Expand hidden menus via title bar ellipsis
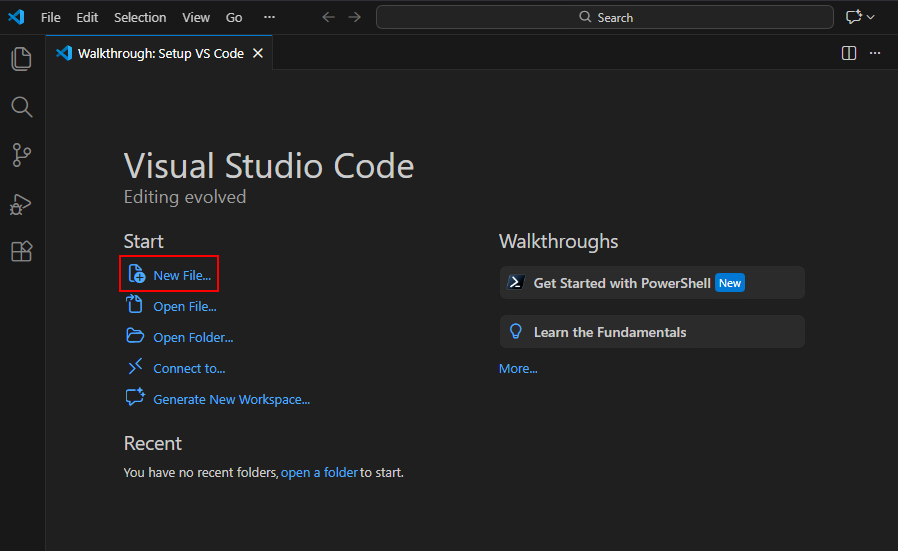 (269, 17)
